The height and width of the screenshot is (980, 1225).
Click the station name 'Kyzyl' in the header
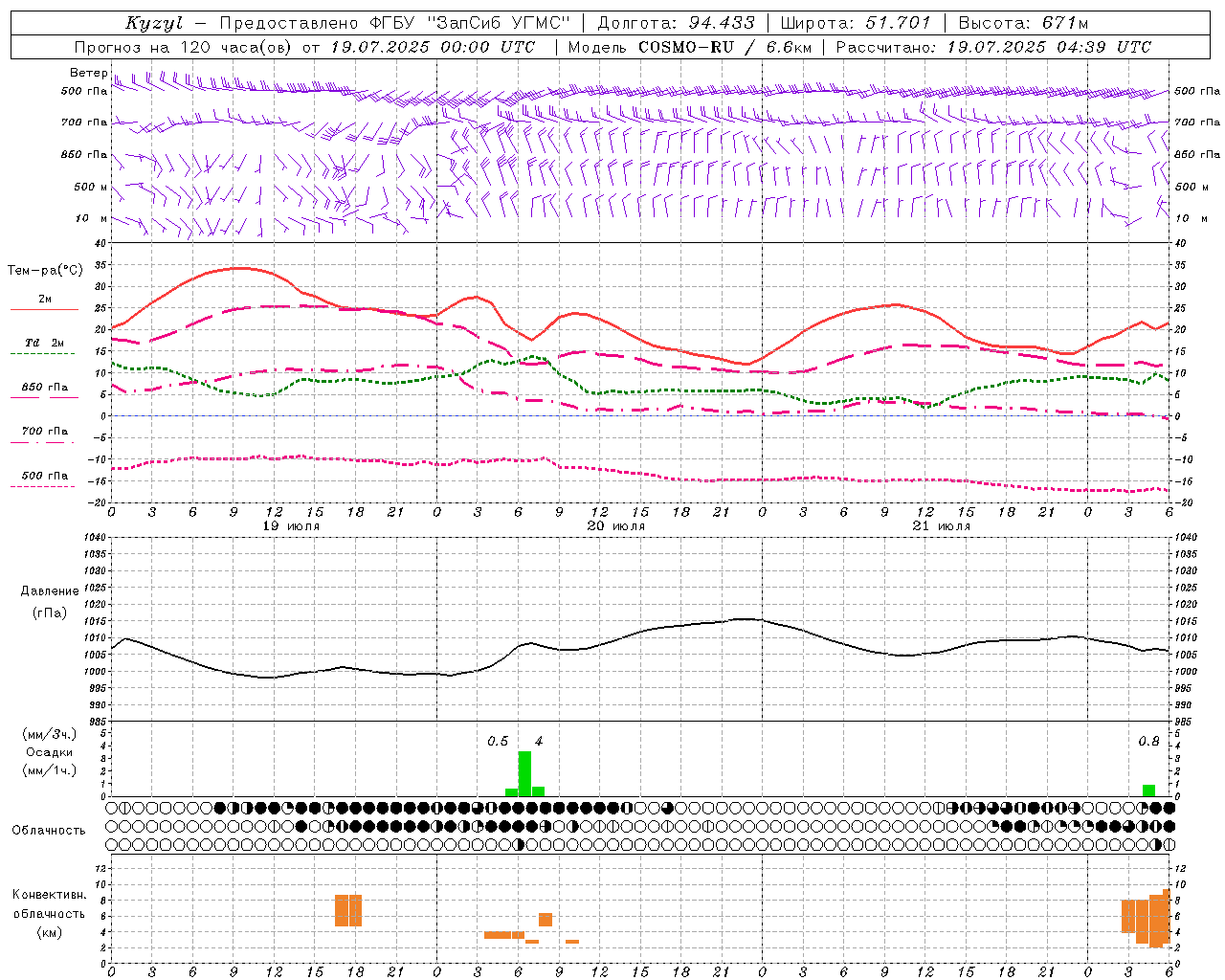click(x=153, y=23)
